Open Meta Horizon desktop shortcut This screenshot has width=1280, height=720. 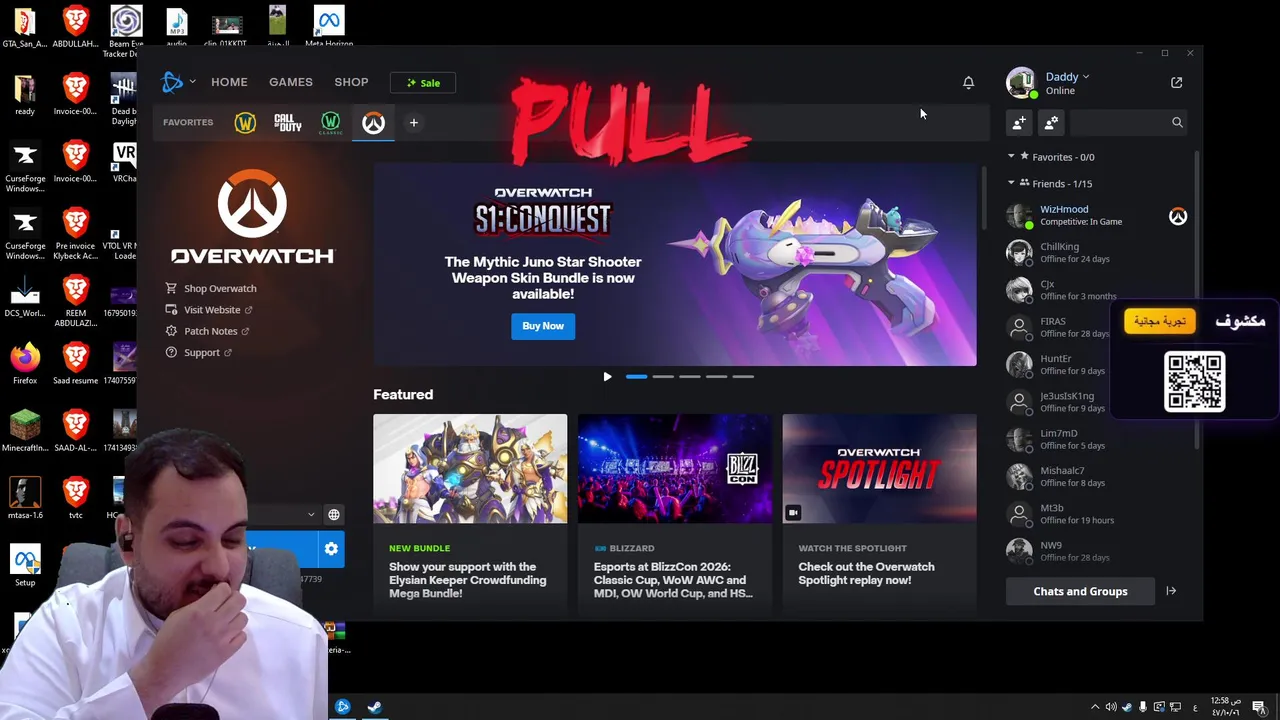pos(328,27)
